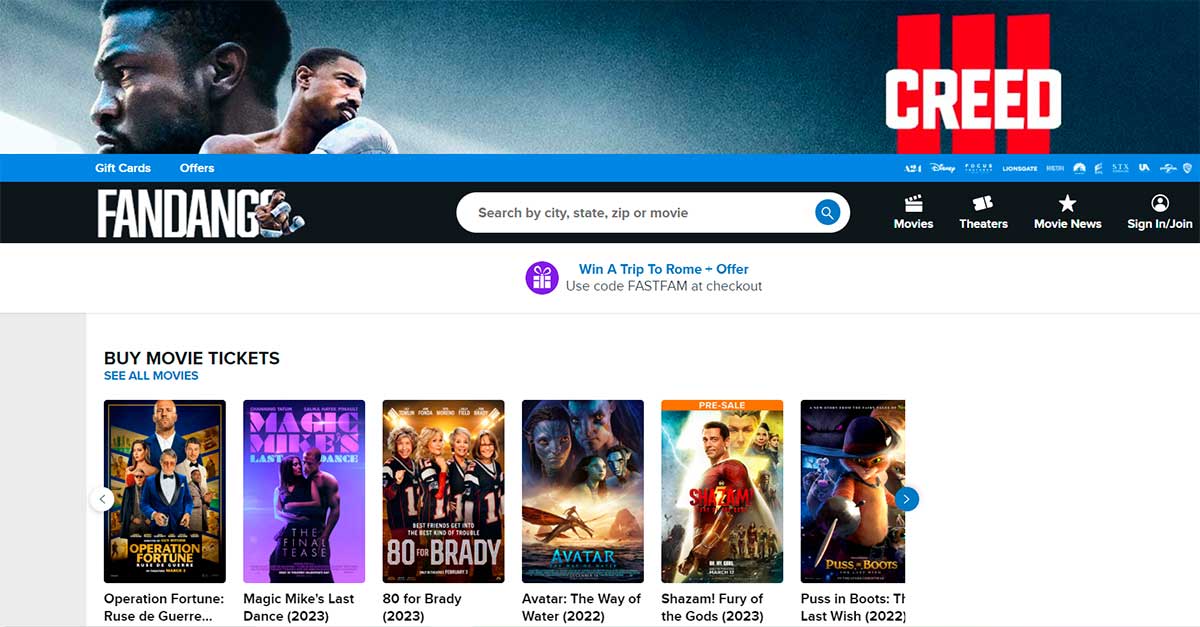Image resolution: width=1200 pixels, height=627 pixels.
Task: Click the Paramount mountain logo
Action: tap(1079, 168)
